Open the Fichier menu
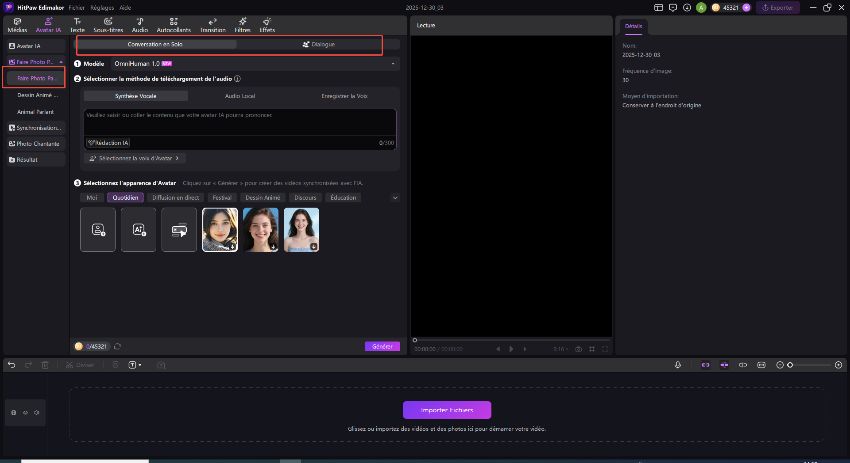The height and width of the screenshot is (463, 850). 77,7
